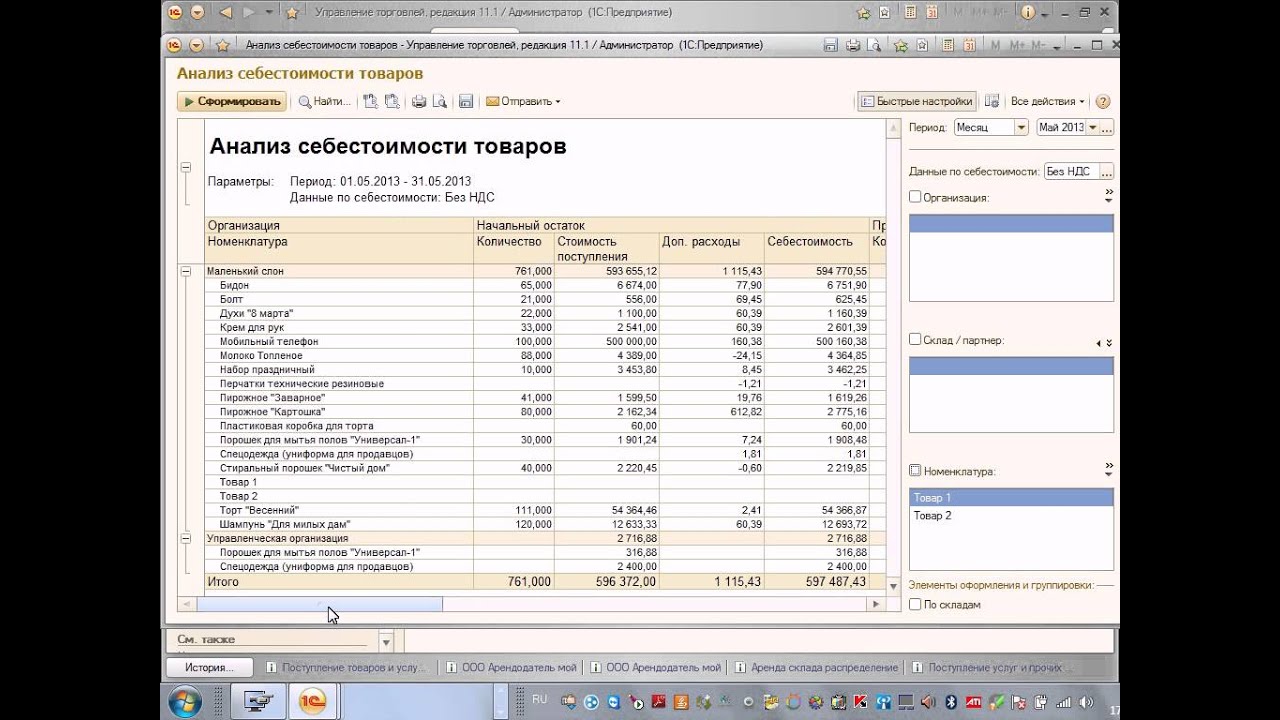The image size is (1280, 720).
Task: Collapse the report header parameters group
Action: (185, 167)
